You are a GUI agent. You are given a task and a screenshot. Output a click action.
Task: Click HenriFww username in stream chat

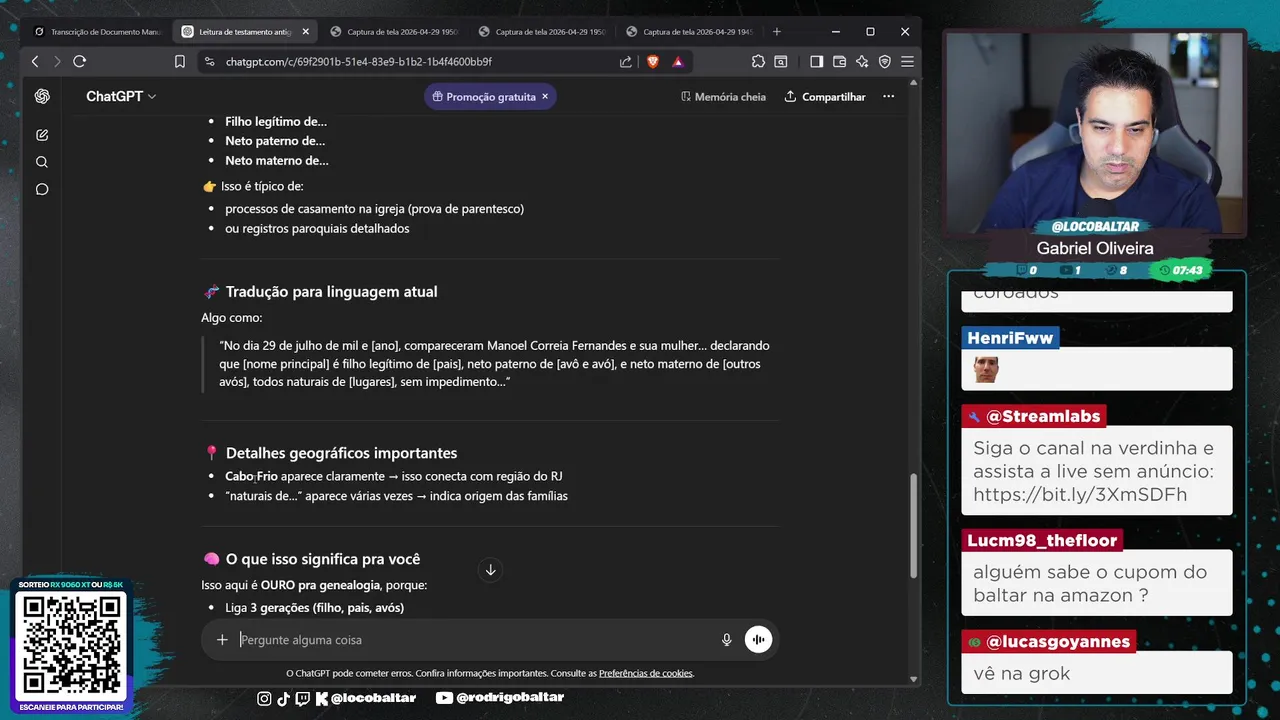pos(1010,338)
